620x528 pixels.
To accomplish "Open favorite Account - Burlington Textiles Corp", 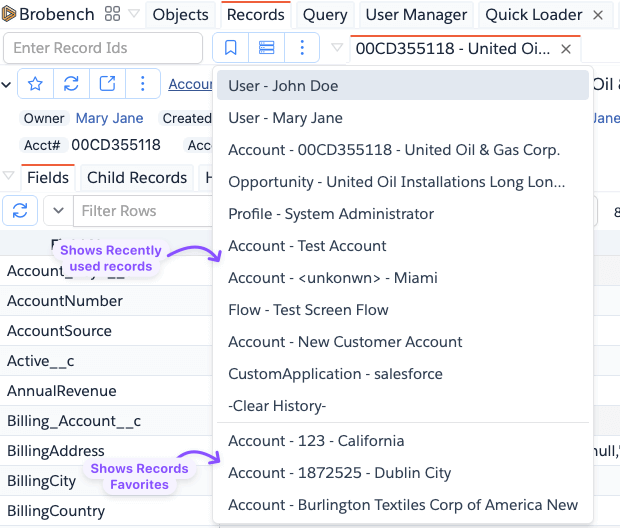I will point(403,505).
